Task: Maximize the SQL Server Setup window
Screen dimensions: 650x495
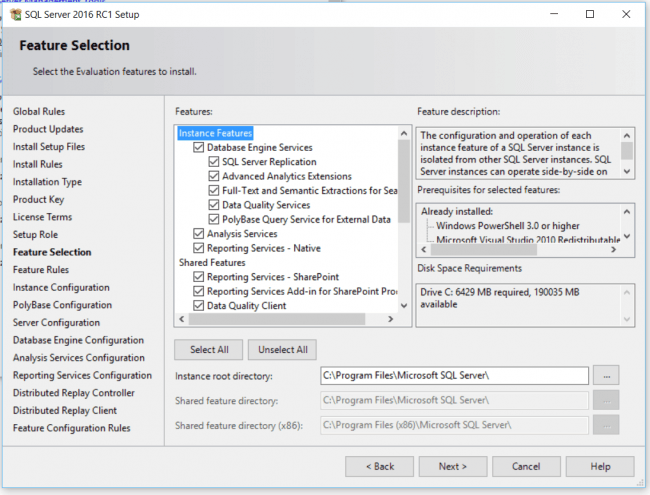Action: pyautogui.click(x=590, y=14)
